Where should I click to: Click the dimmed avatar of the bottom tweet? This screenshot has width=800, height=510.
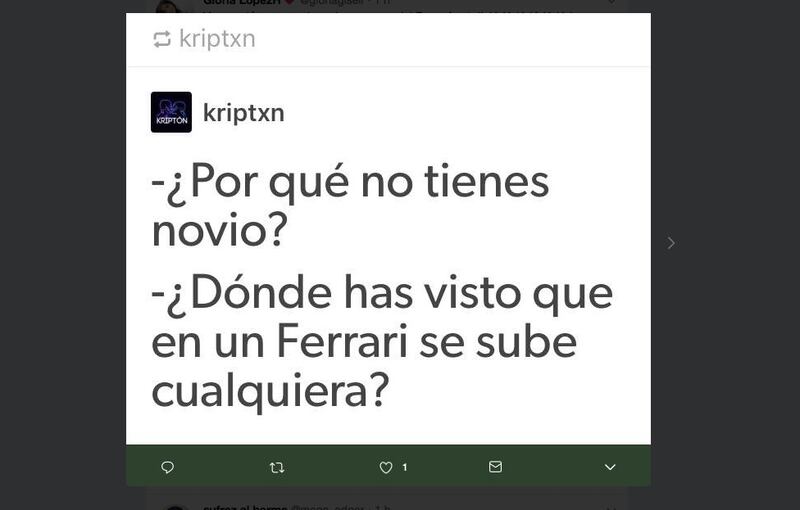[x=175, y=508]
